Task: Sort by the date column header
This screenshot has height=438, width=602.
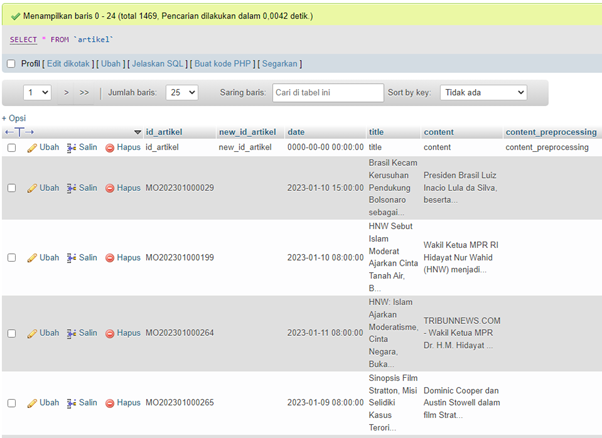Action: [296, 132]
